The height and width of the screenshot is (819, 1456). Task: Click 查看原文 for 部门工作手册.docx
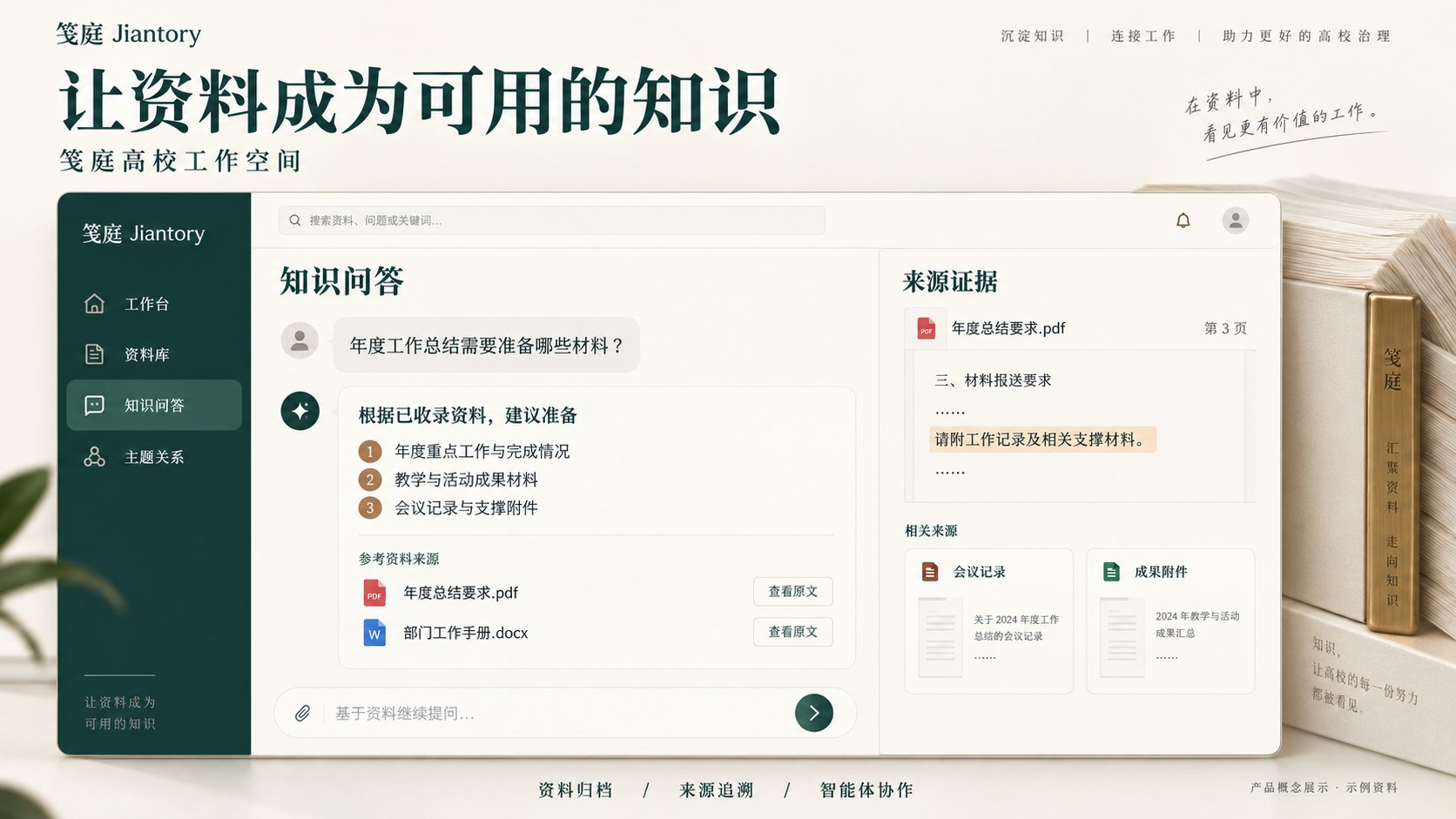(792, 632)
